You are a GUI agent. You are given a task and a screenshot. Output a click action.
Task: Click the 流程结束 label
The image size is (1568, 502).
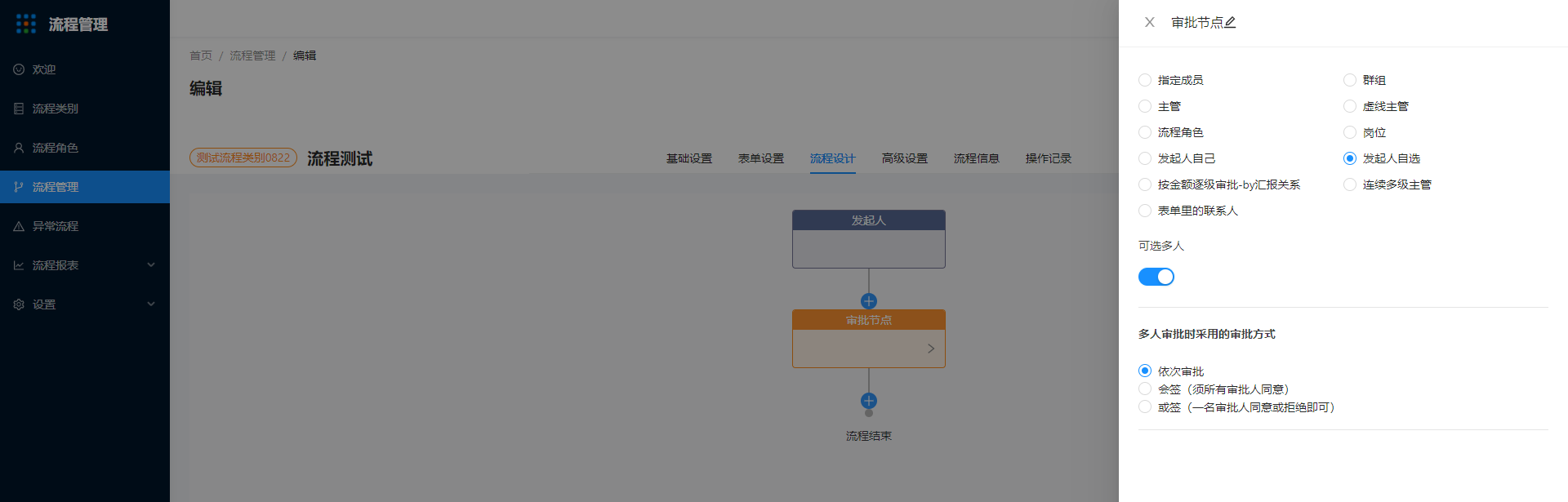point(869,436)
